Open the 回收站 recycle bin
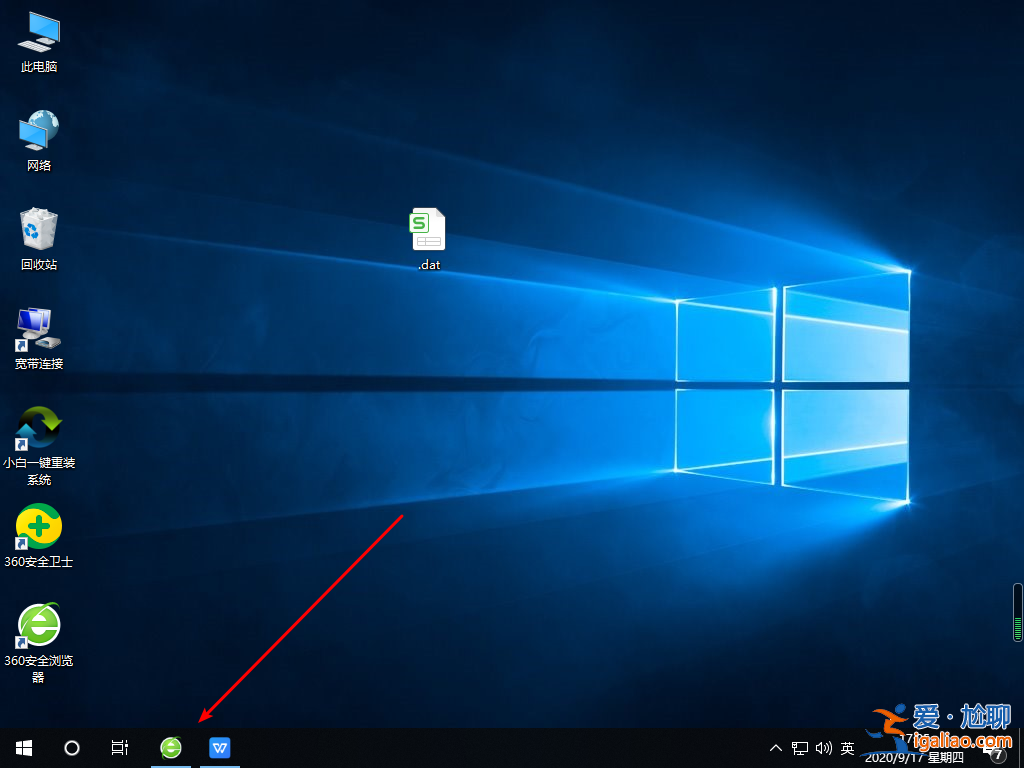 [38, 228]
